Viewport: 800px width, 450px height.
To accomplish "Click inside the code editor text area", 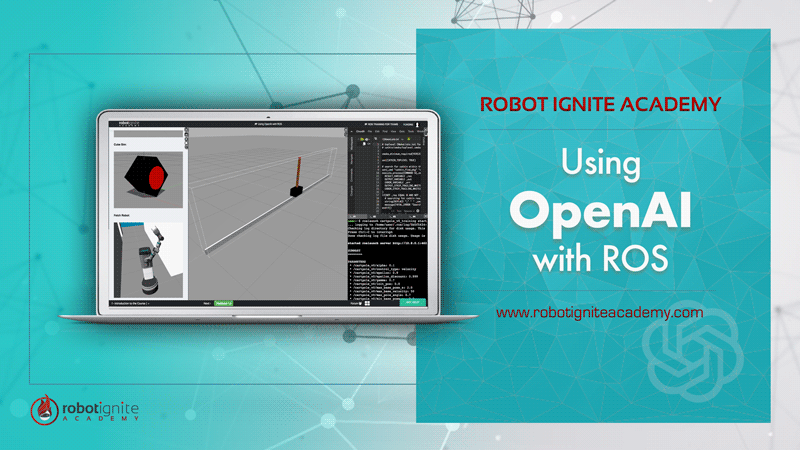I will coord(401,176).
